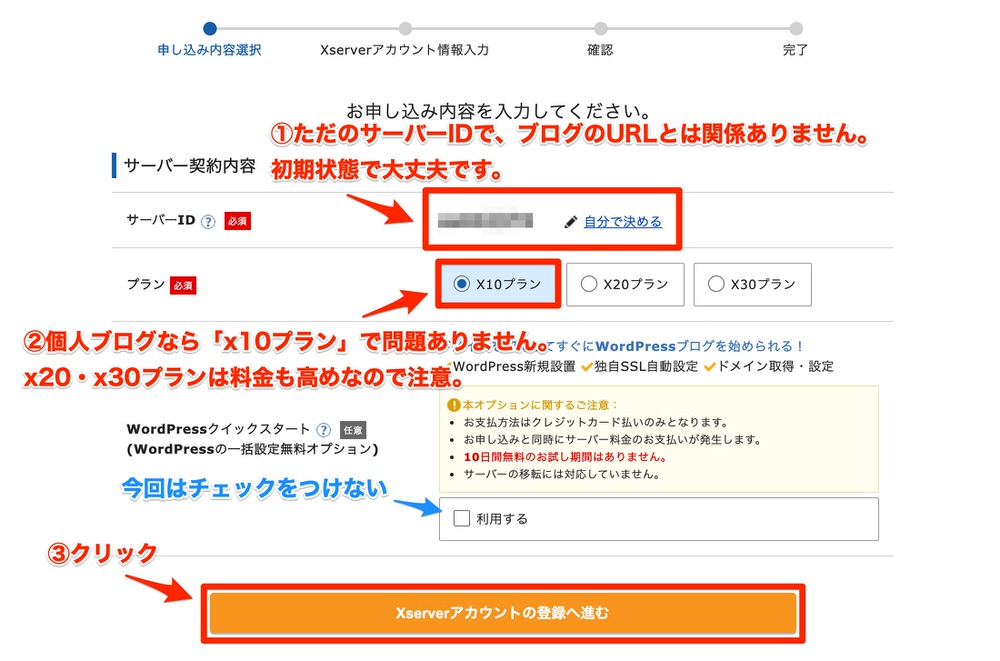Image resolution: width=1000 pixels, height=661 pixels.
Task: Click the step dot above 申し込み内容選択
Action: click(x=210, y=28)
